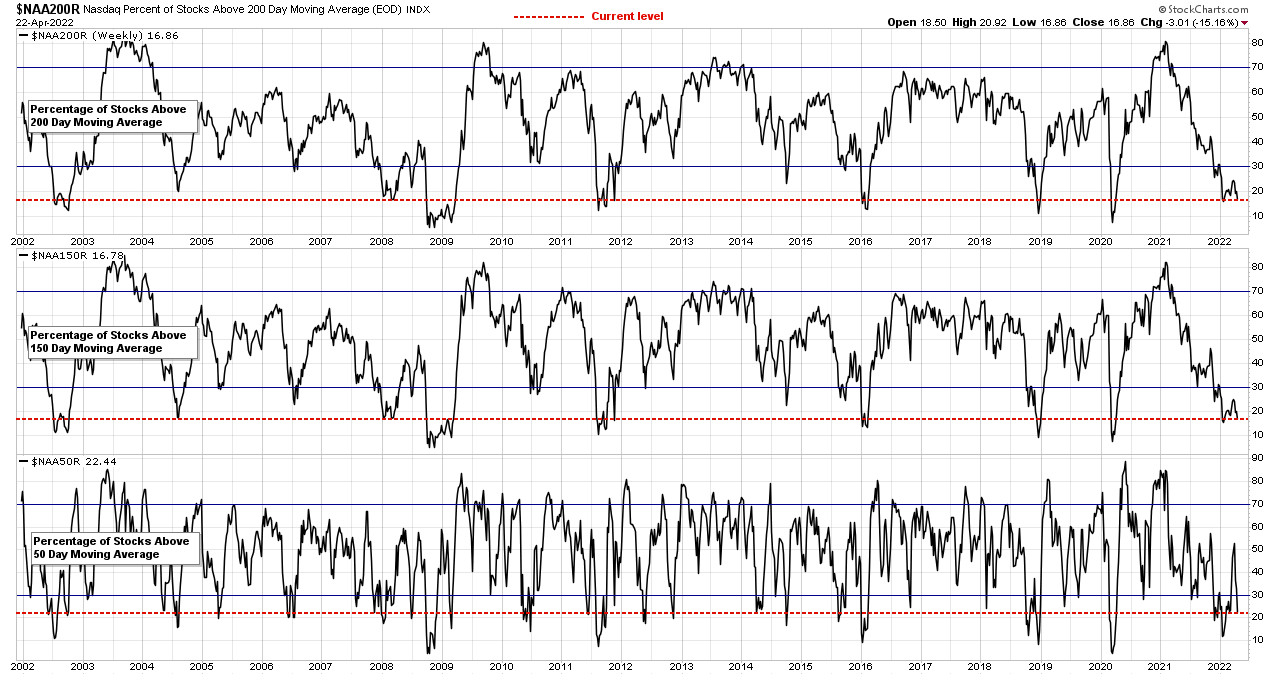
Task: Click the red 'Current level' legend label
Action: tap(627, 16)
